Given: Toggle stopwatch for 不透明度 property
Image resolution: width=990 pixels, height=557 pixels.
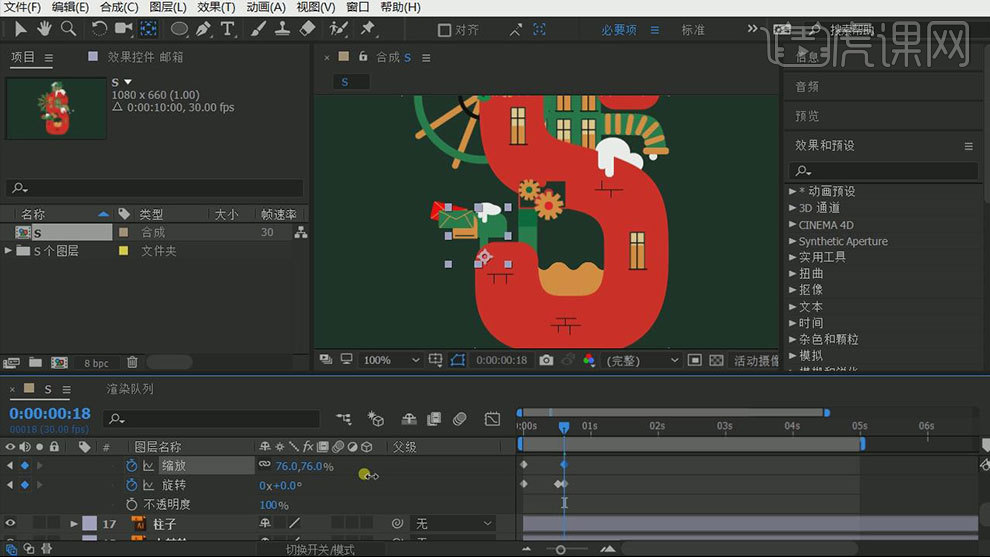Looking at the screenshot, I should 132,505.
